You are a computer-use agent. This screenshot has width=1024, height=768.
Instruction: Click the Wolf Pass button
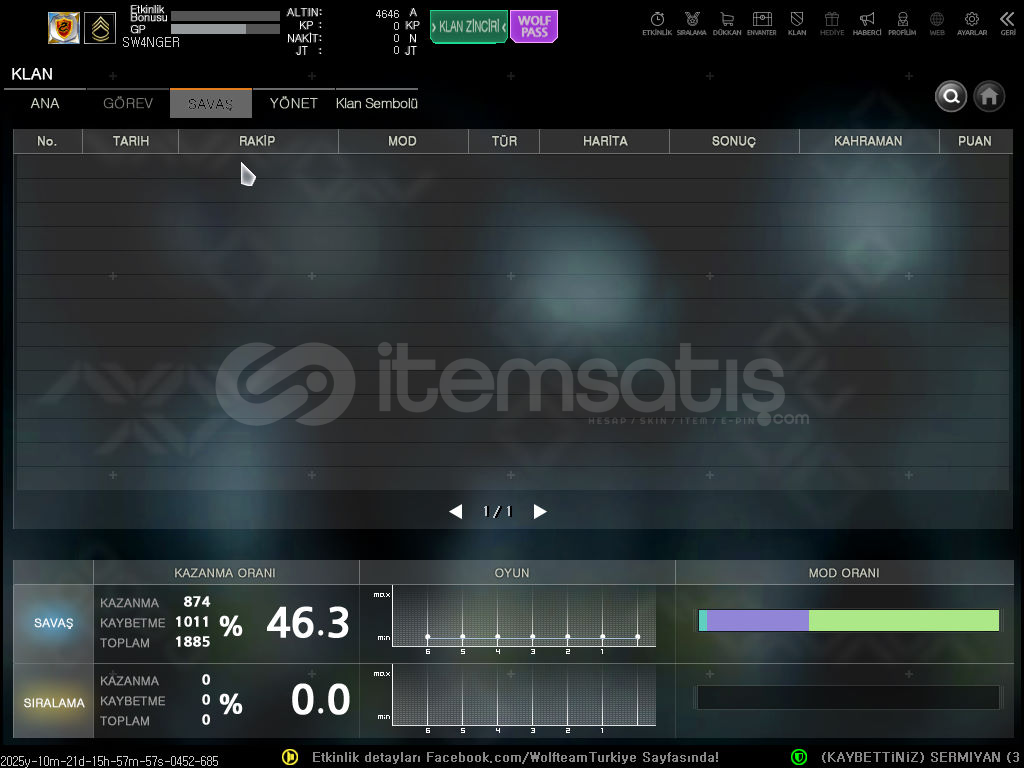[534, 27]
